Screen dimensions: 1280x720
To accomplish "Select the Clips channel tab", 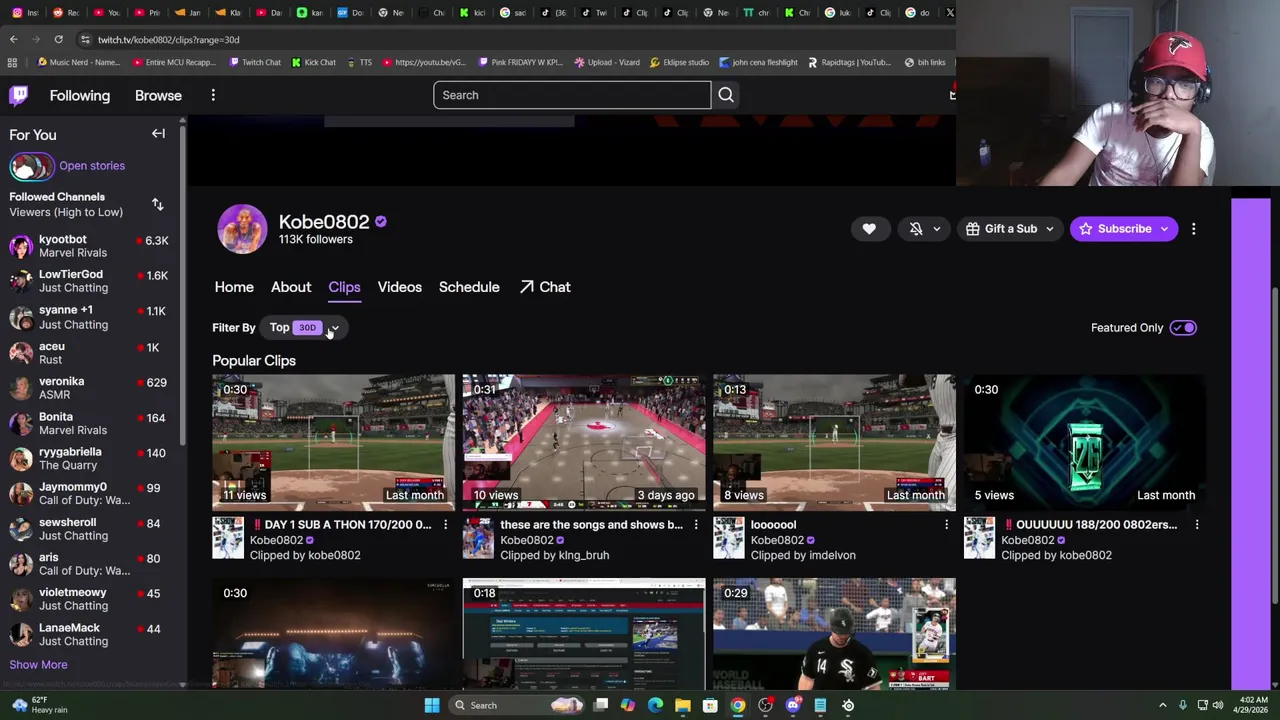I will [344, 287].
